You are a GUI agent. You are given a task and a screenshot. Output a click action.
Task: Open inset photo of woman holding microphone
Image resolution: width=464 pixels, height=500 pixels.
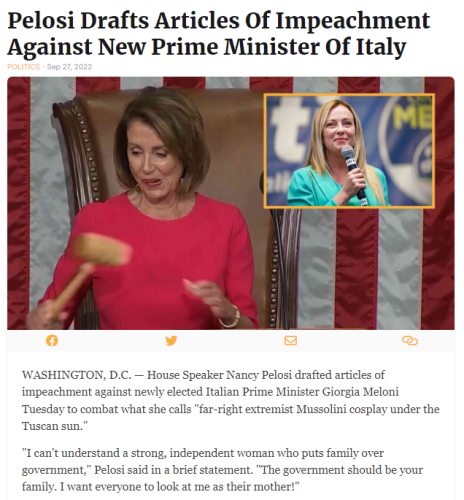[x=349, y=151]
